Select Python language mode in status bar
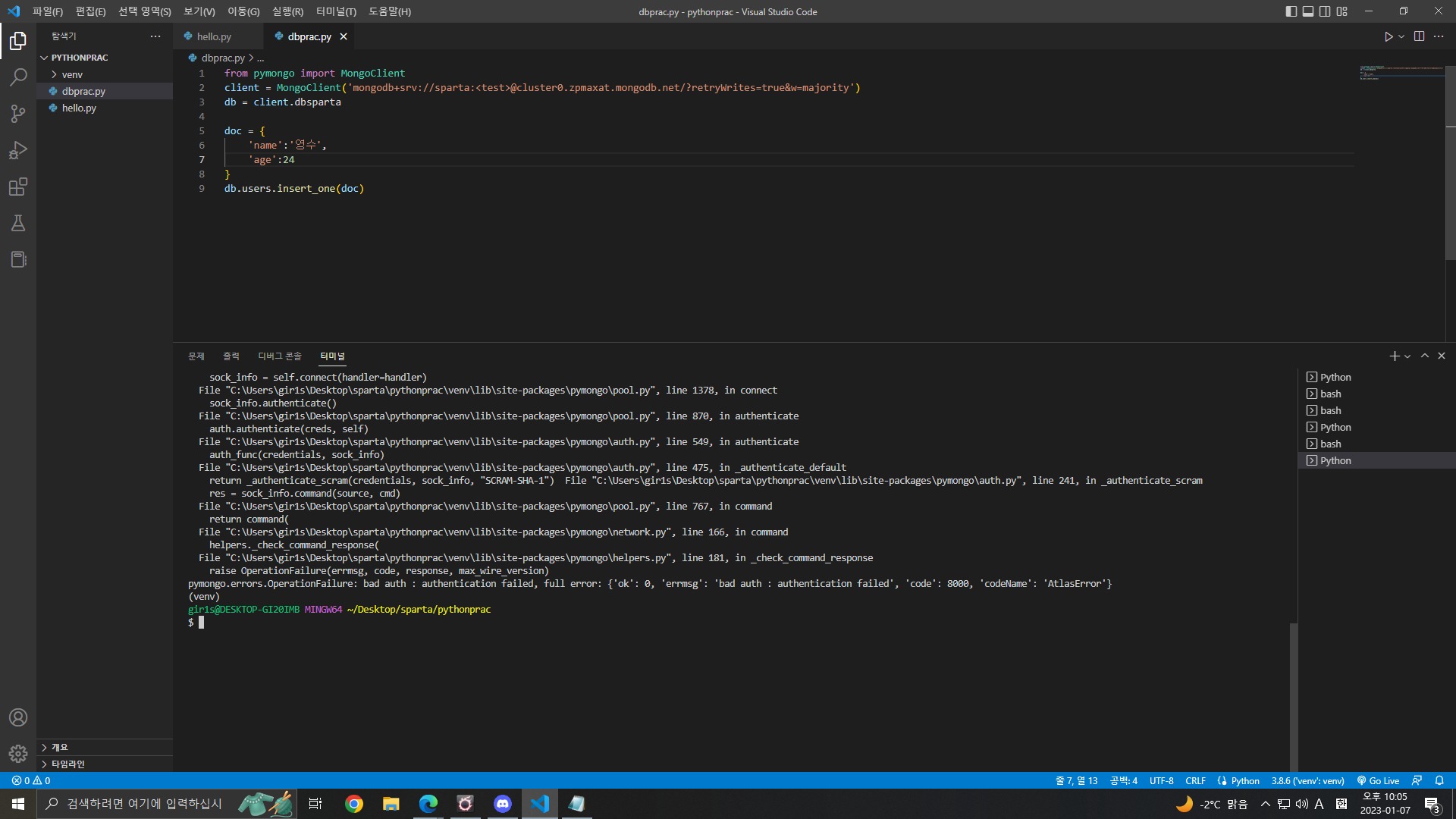 tap(1245, 780)
